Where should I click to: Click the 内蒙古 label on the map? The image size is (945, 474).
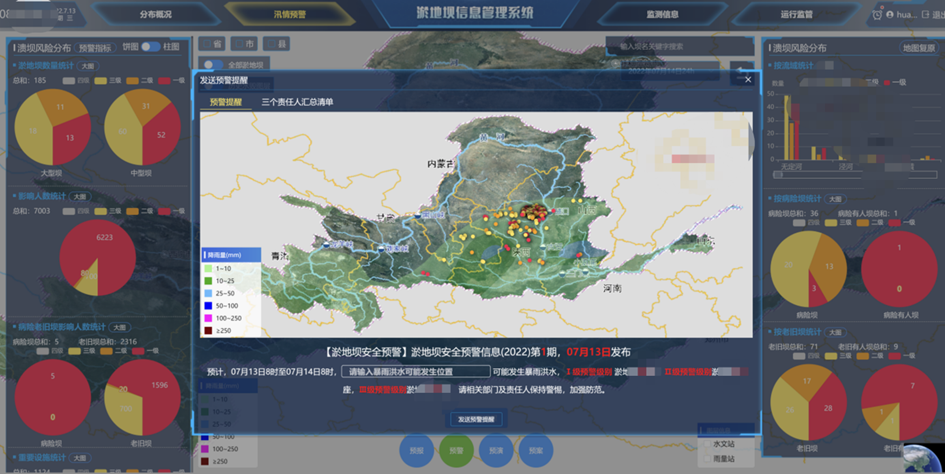[x=439, y=164]
